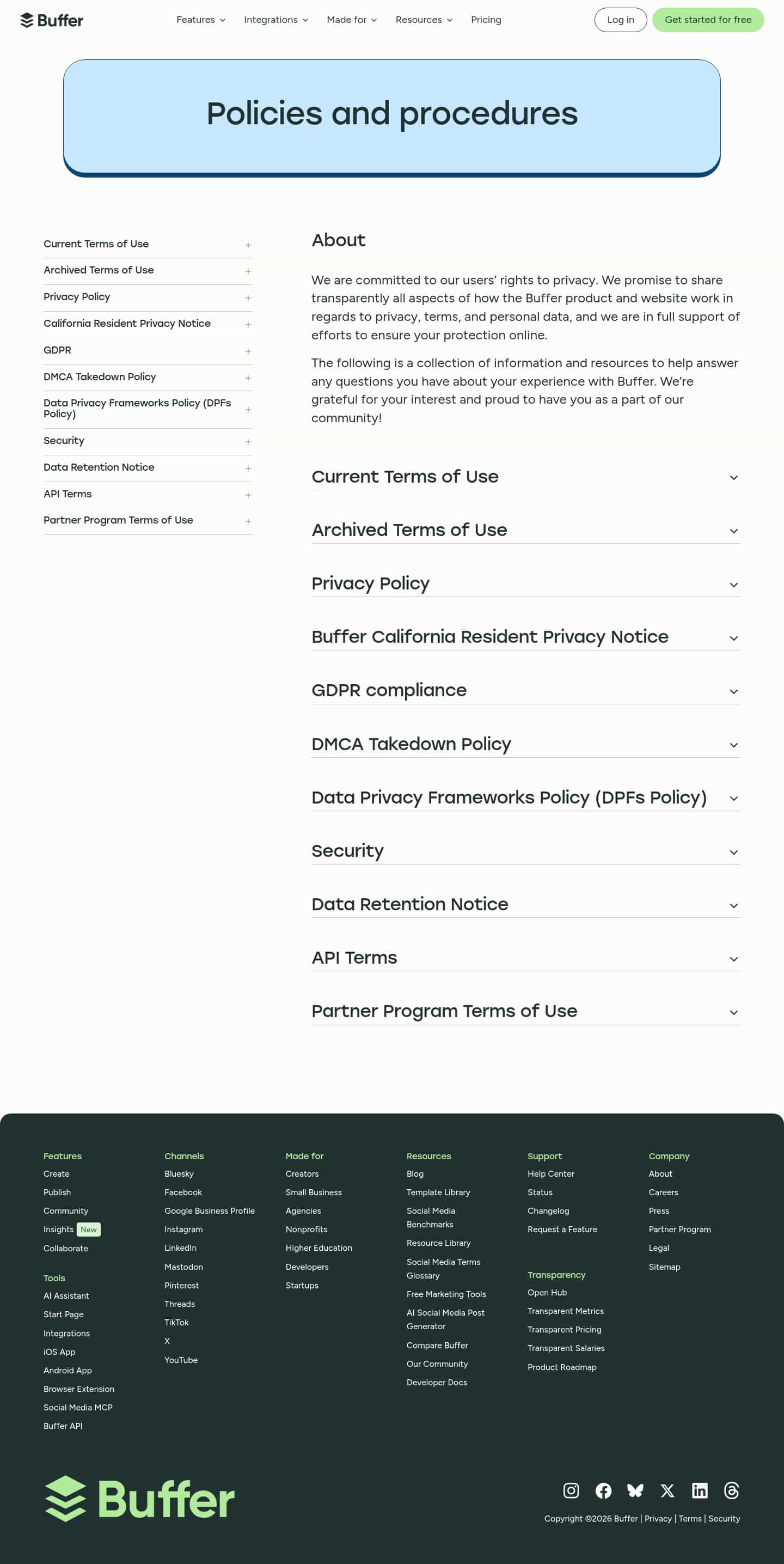This screenshot has width=784, height=1564.
Task: Click the Buffer logo in header
Action: 52,20
